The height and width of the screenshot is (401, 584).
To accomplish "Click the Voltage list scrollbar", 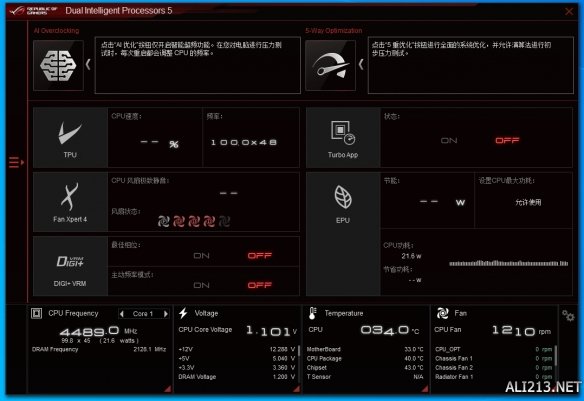I will (299, 351).
